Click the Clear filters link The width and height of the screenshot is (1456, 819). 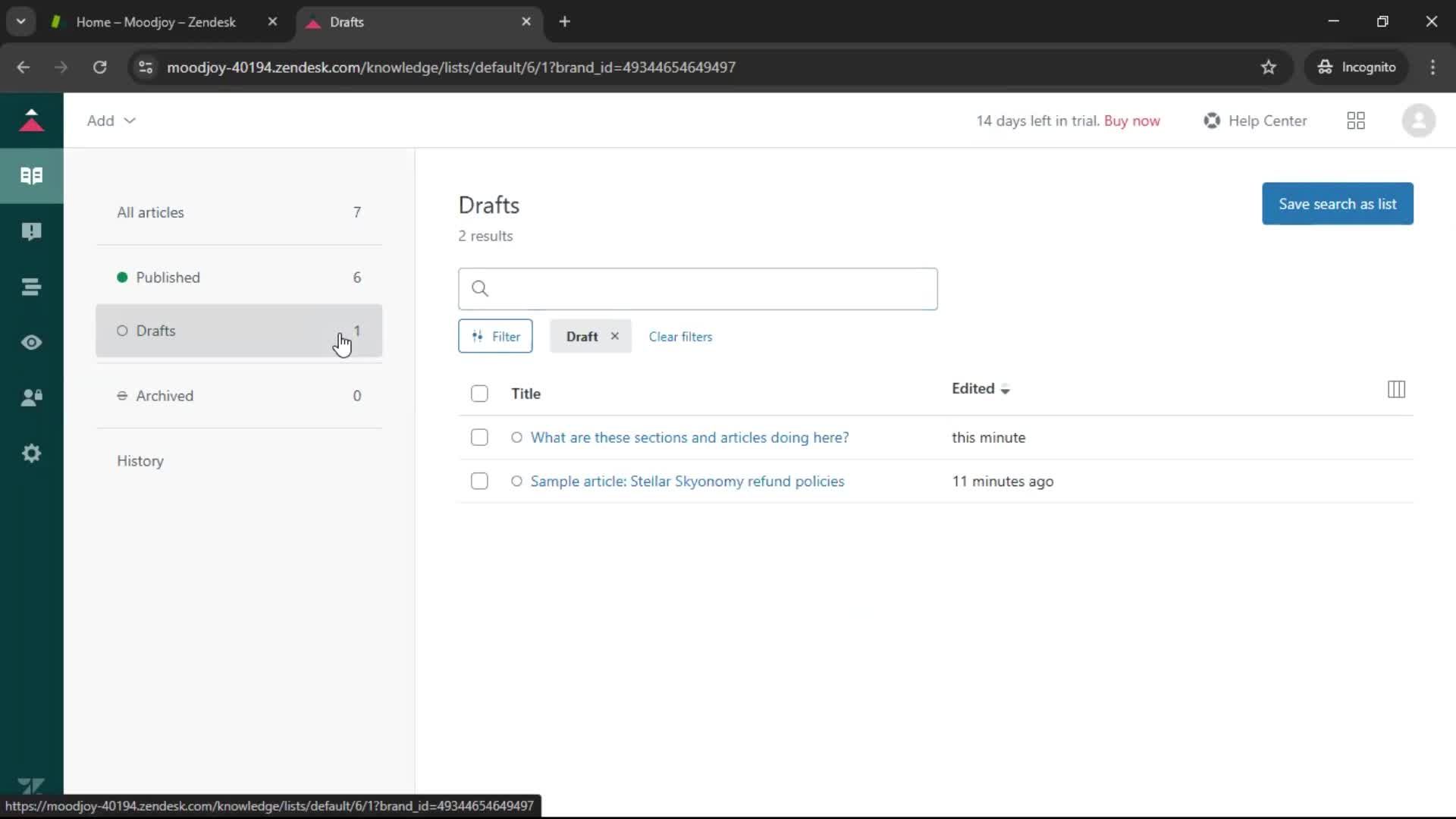[x=680, y=337]
